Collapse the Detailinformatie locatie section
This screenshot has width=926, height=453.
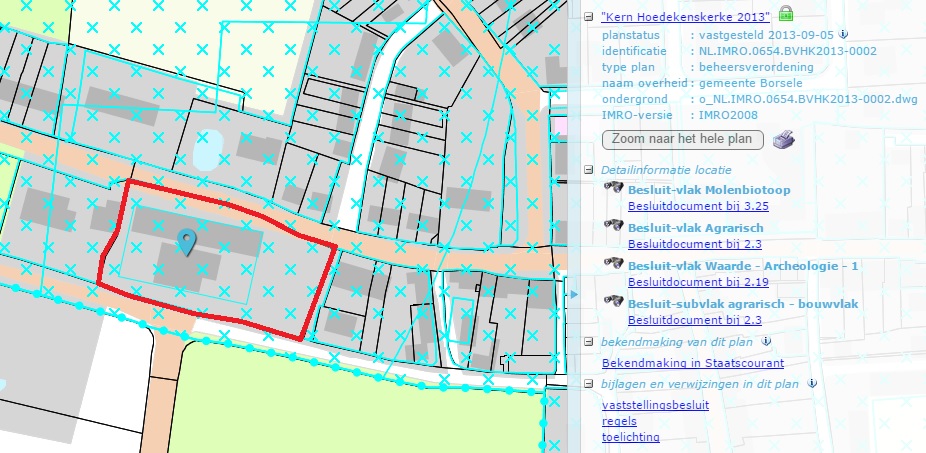tap(590, 171)
